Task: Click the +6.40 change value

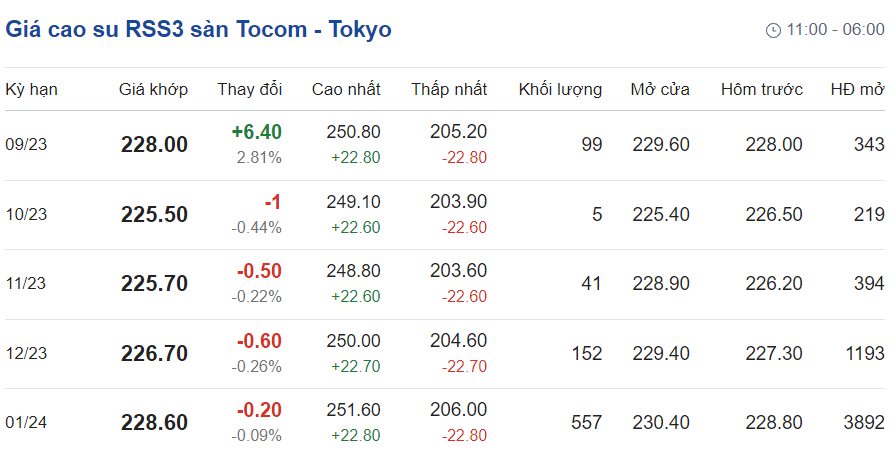Action: click(x=256, y=132)
